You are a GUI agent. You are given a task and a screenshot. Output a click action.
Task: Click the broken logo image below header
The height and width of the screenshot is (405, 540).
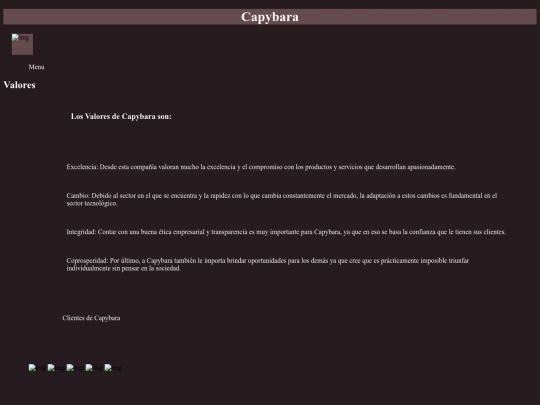22,44
